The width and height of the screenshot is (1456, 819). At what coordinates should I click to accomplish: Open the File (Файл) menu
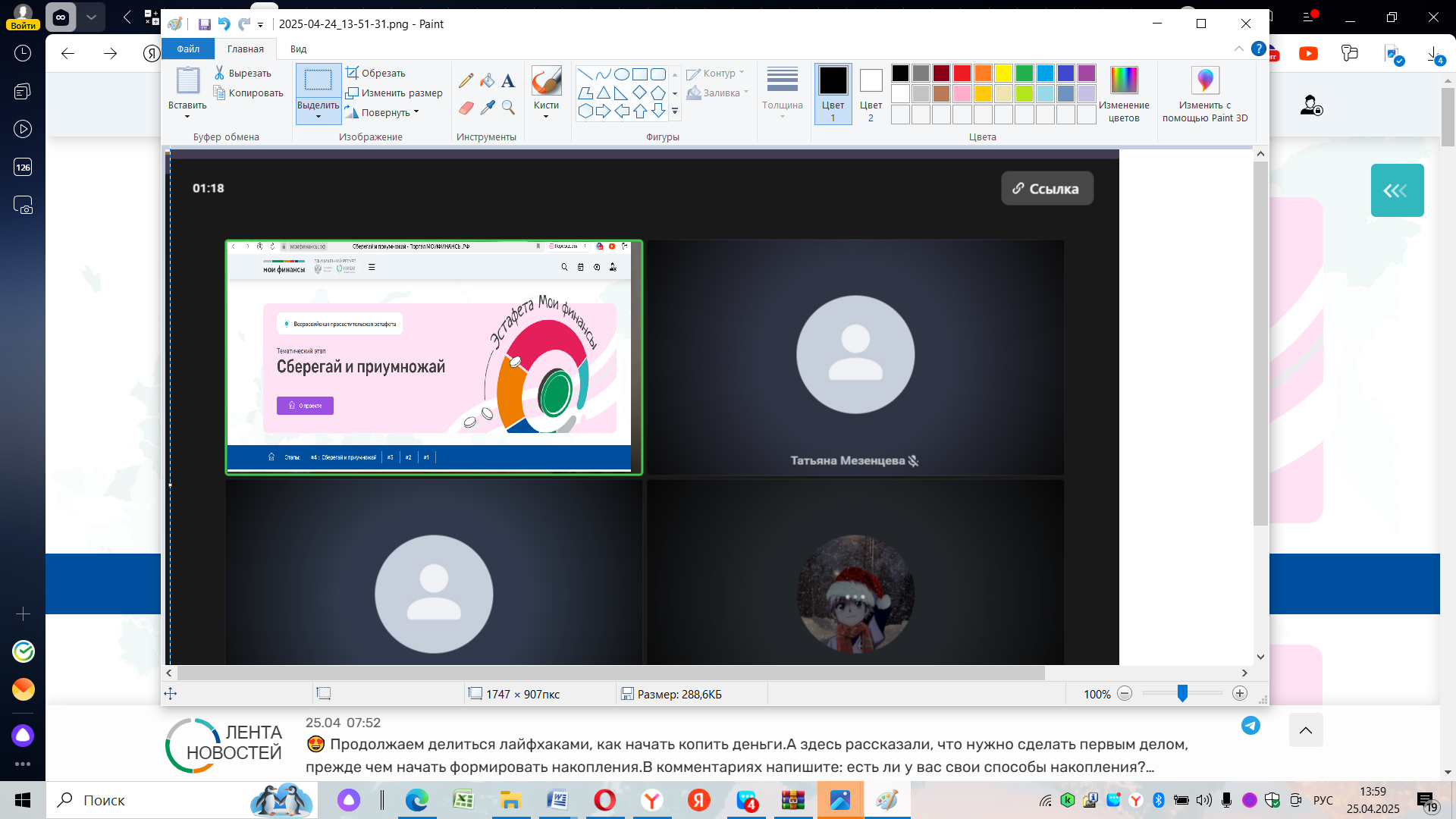[x=188, y=49]
